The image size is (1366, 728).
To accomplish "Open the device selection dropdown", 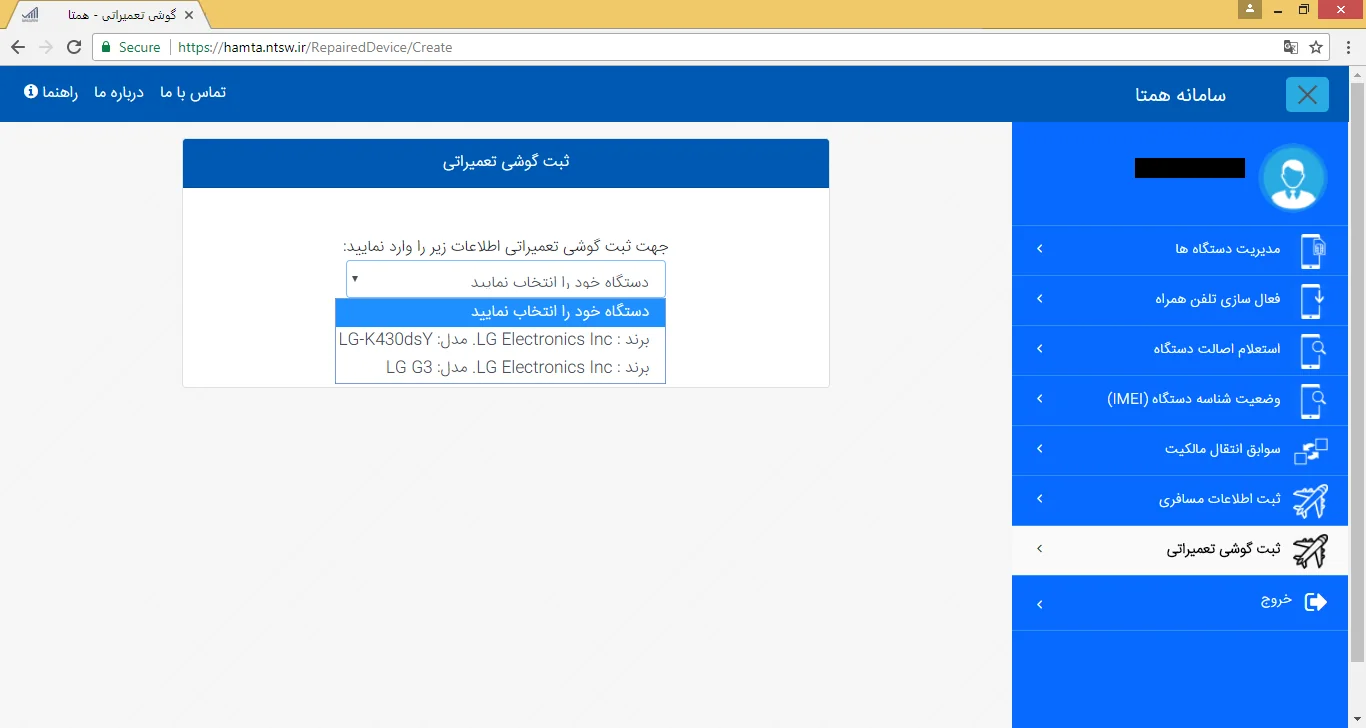I will [x=508, y=281].
